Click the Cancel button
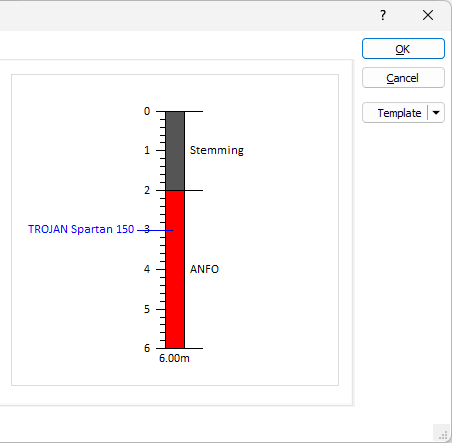Viewport: 452px width, 443px height. coord(403,78)
